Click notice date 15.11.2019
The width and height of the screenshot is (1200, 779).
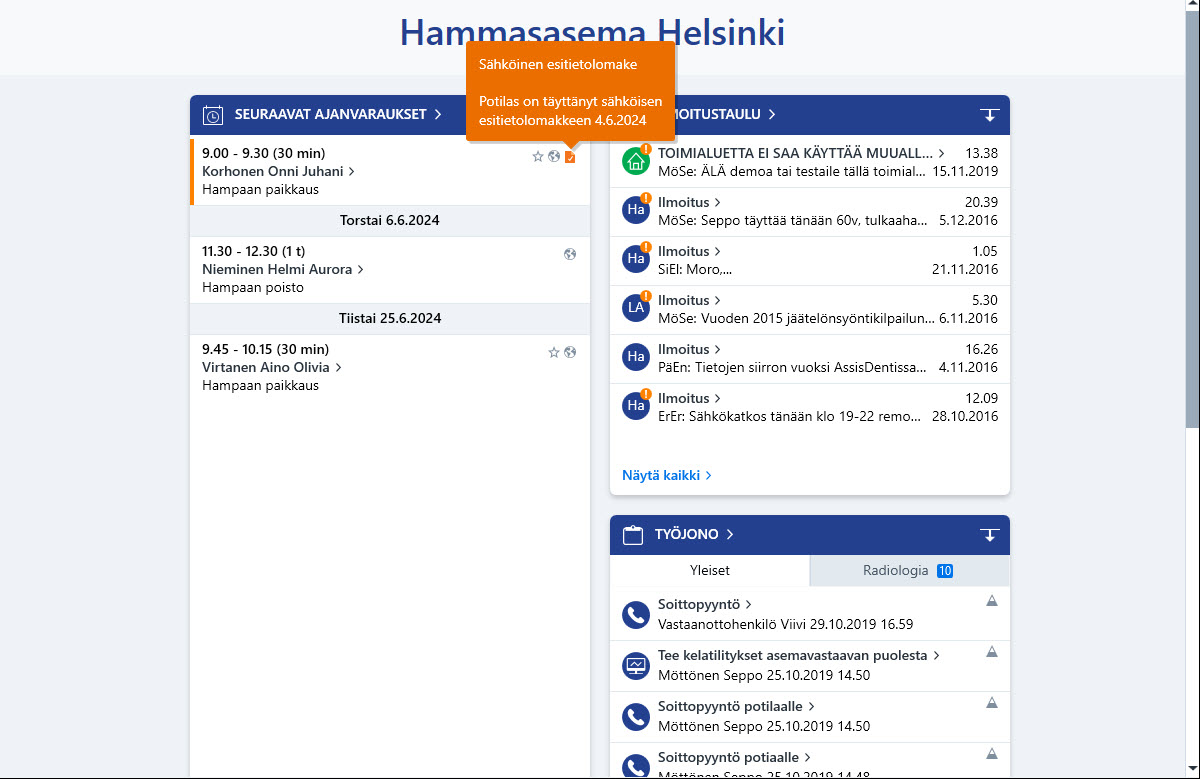pyautogui.click(x=965, y=171)
